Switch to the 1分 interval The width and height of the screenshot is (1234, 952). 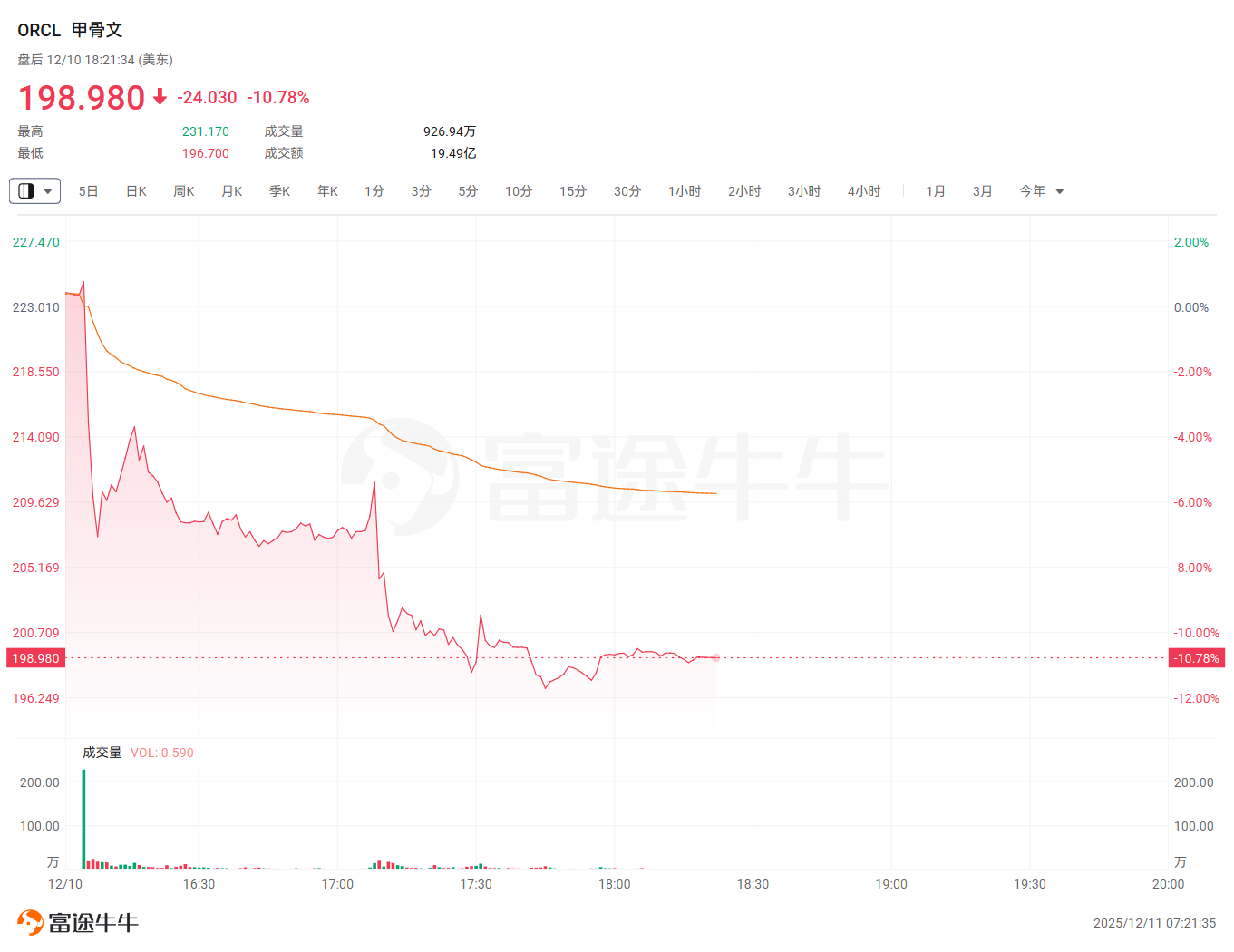pos(374,191)
